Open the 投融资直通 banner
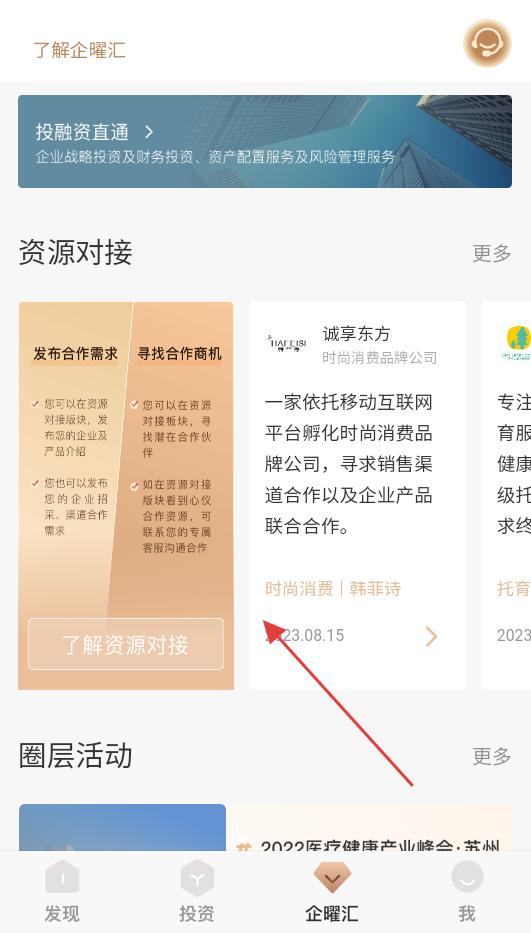 tap(265, 142)
